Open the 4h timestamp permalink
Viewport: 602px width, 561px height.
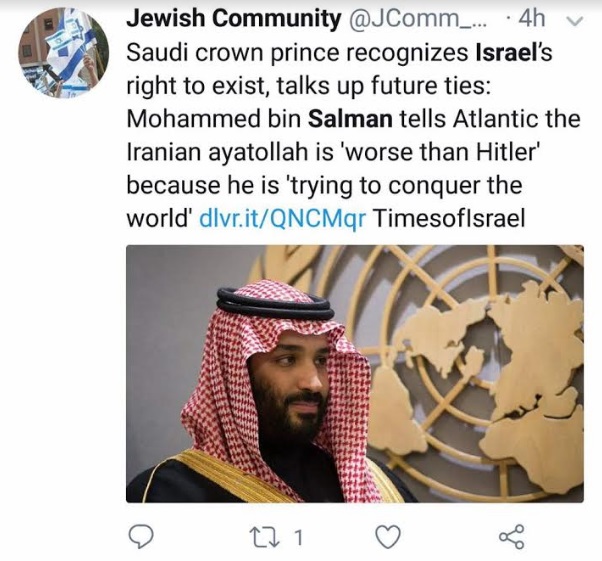point(534,19)
